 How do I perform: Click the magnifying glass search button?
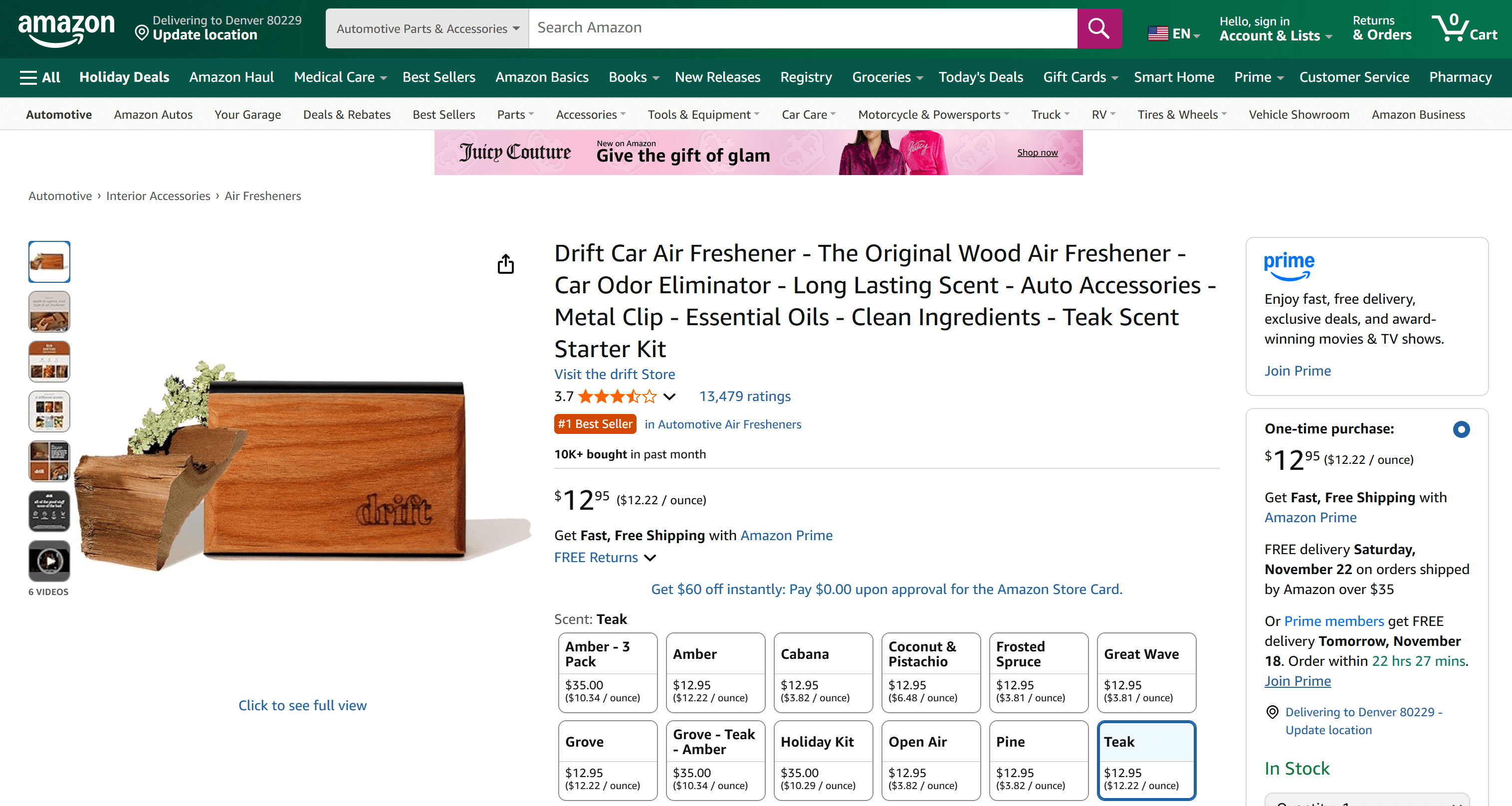1099,28
